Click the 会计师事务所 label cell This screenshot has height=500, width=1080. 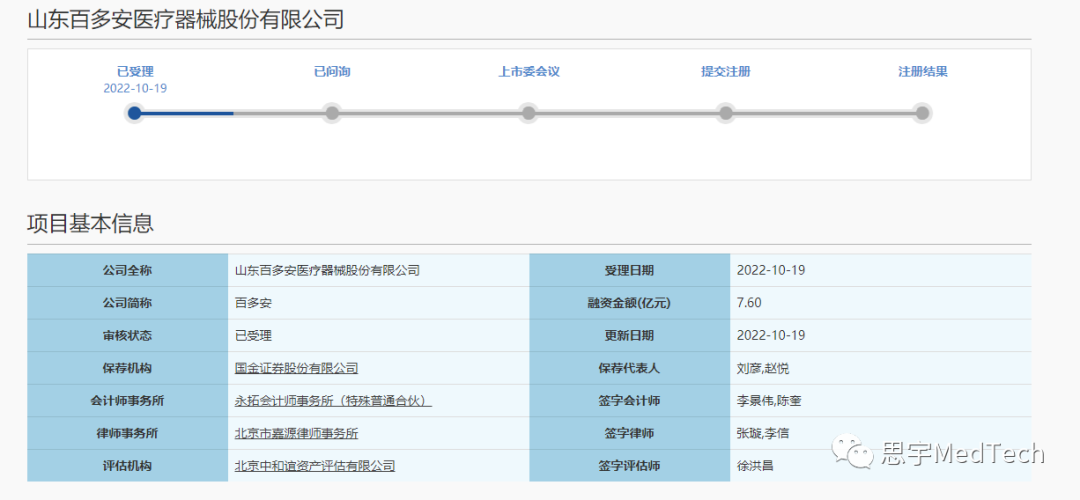tap(127, 401)
